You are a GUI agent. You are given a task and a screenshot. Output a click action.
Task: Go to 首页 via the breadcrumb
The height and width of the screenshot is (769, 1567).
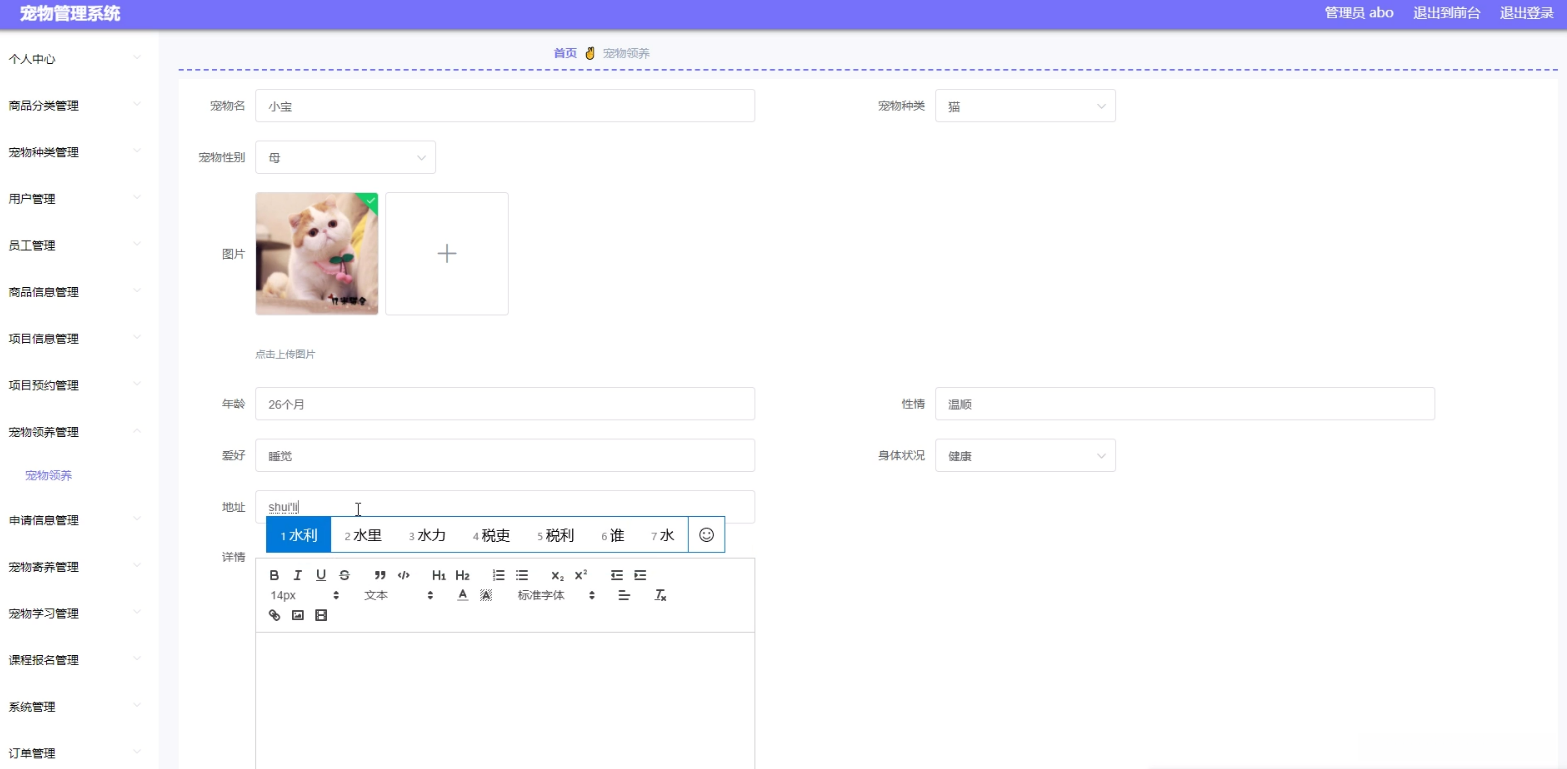565,53
